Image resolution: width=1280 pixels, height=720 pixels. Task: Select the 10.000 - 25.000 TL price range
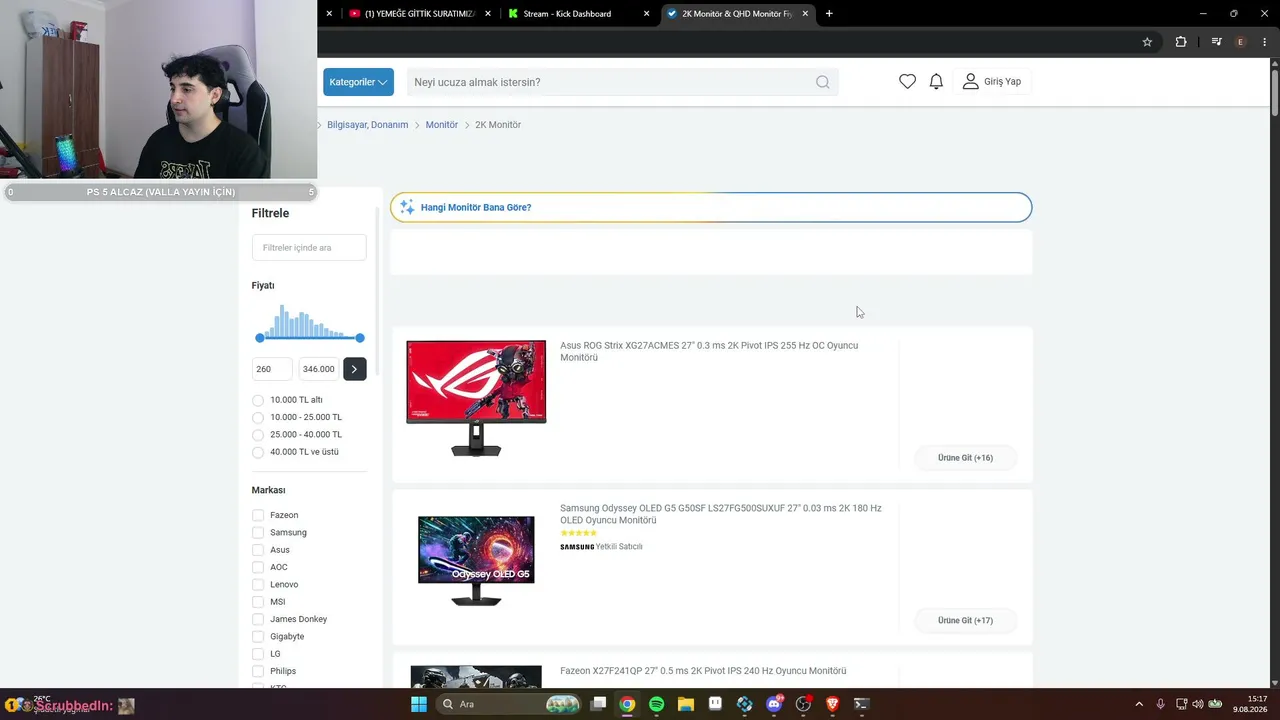point(258,418)
